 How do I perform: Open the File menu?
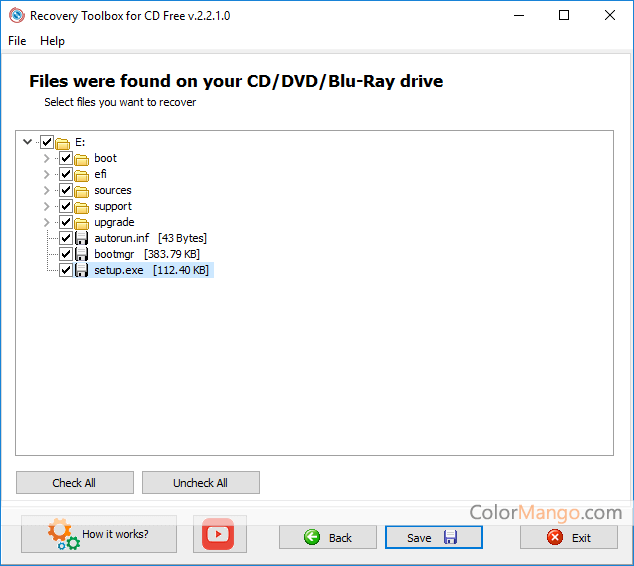[17, 41]
